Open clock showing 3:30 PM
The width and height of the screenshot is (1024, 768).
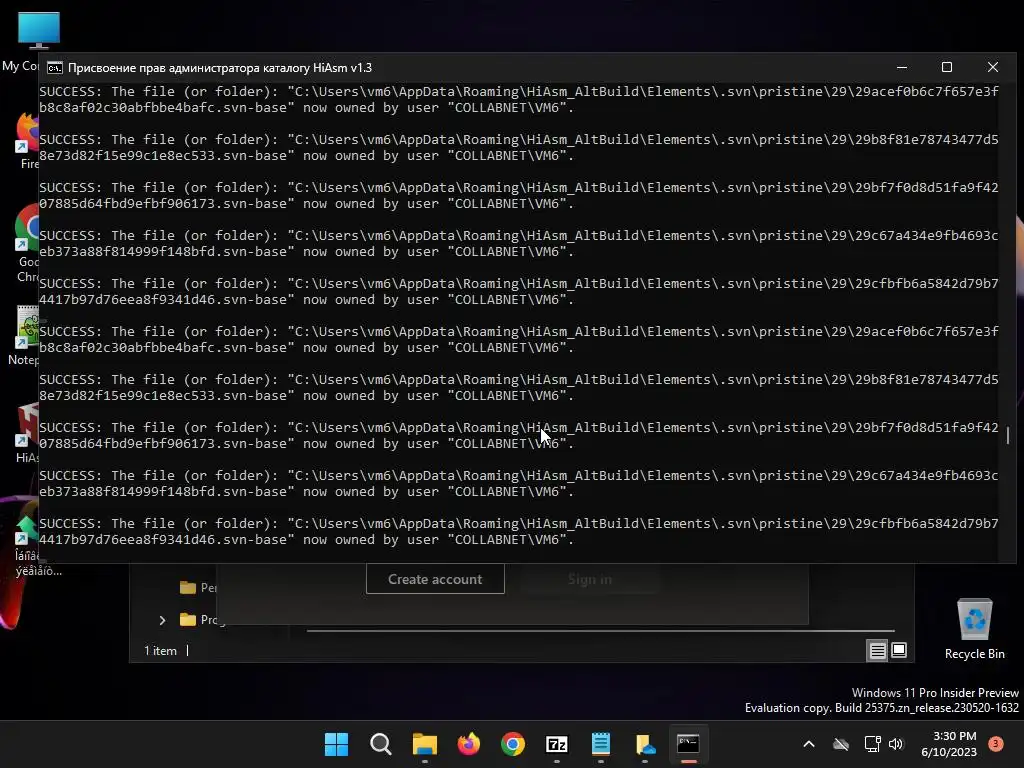tap(949, 744)
